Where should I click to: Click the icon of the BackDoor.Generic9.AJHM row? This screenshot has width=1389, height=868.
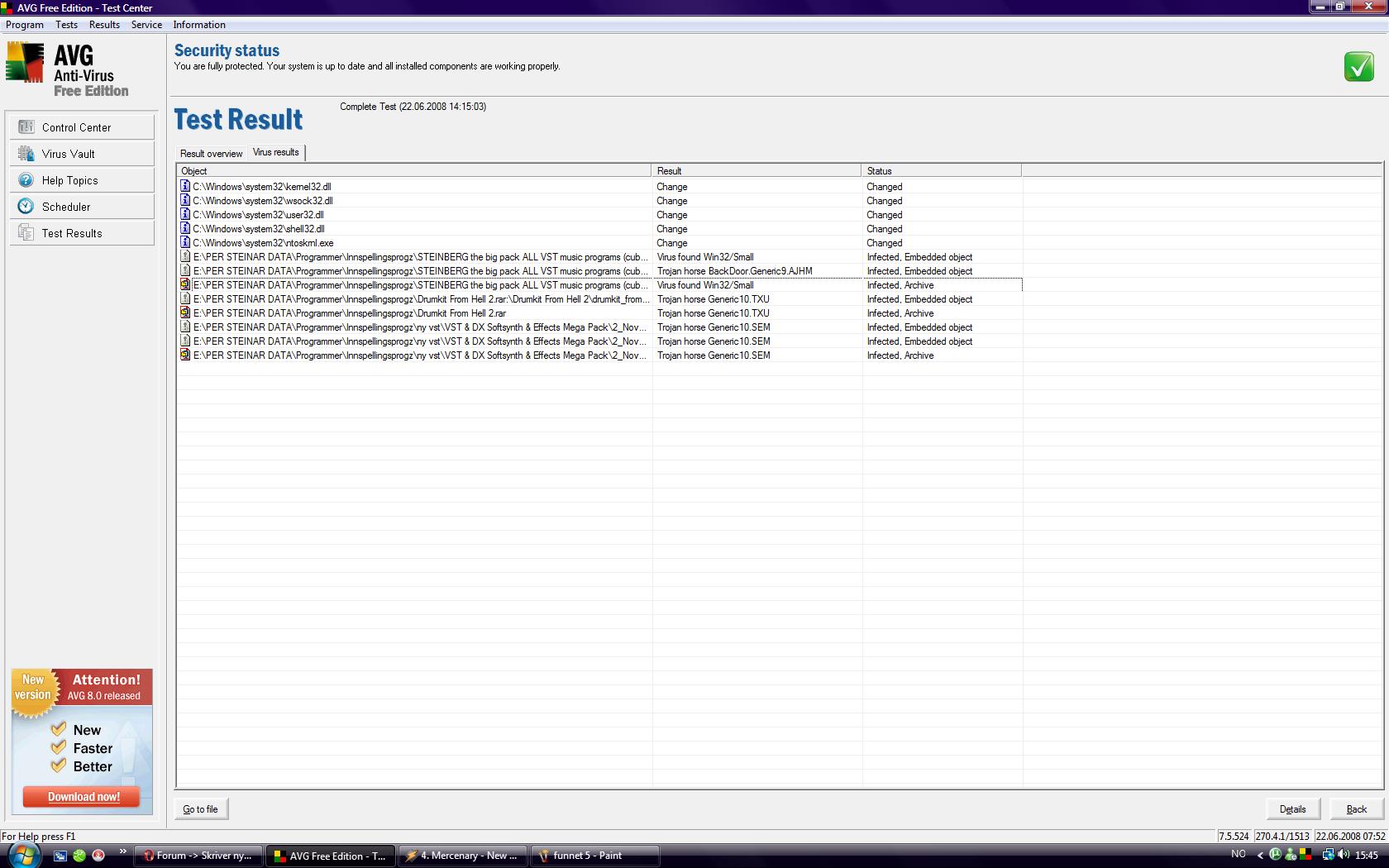(x=185, y=271)
